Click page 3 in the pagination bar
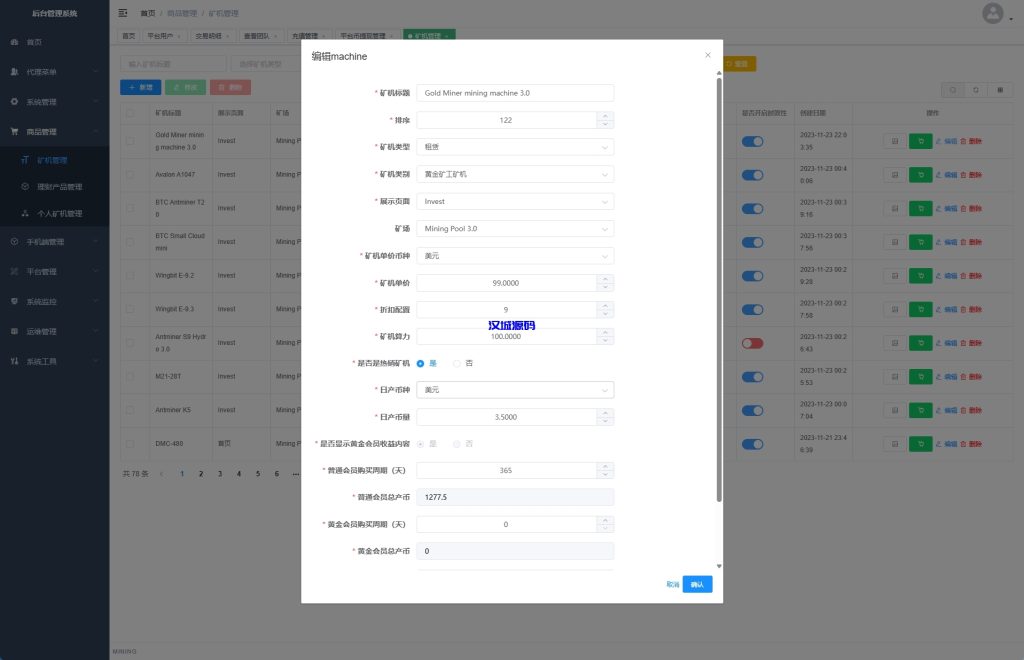This screenshot has height=660, width=1024. point(221,473)
